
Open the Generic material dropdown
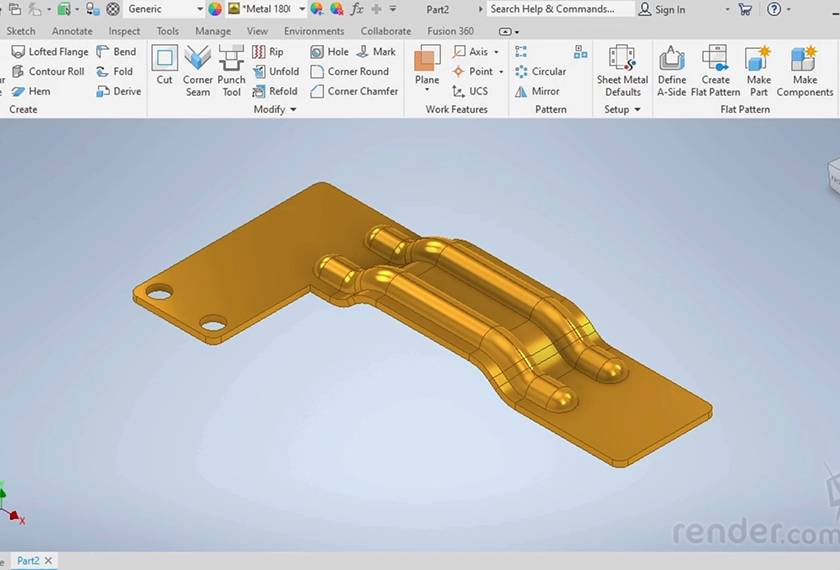tap(199, 9)
